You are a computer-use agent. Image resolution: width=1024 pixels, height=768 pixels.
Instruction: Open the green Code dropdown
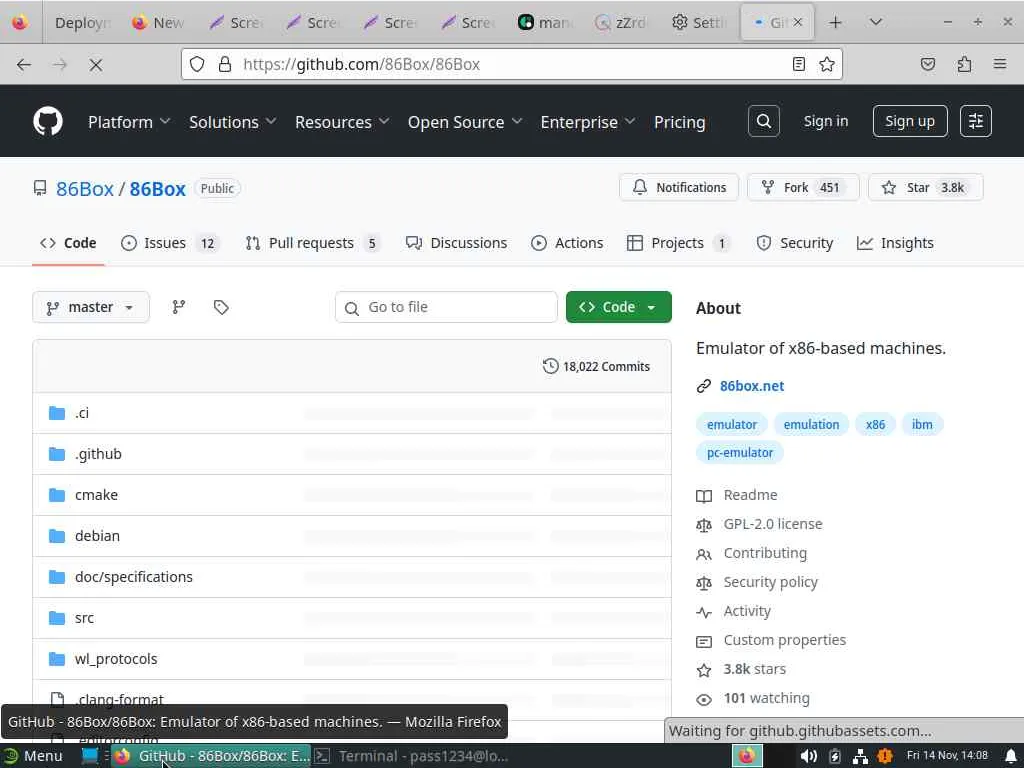pos(618,307)
